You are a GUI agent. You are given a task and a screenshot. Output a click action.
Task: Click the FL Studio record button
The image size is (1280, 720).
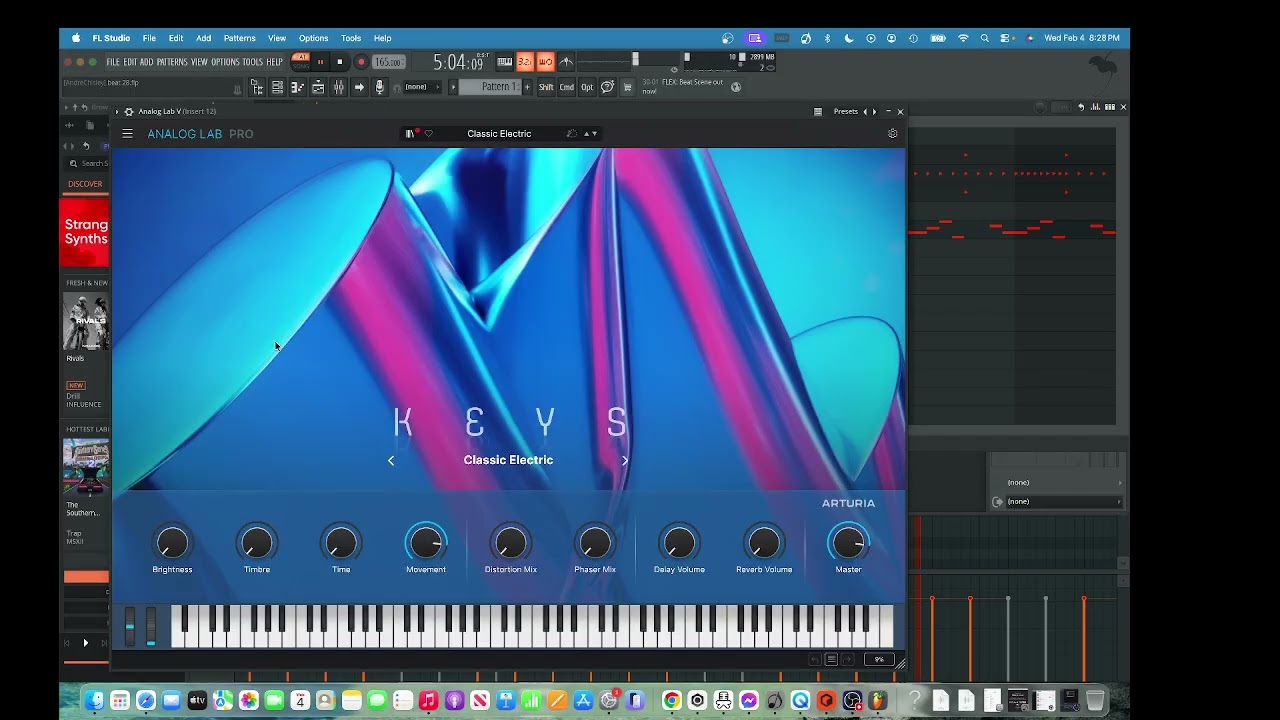point(361,62)
